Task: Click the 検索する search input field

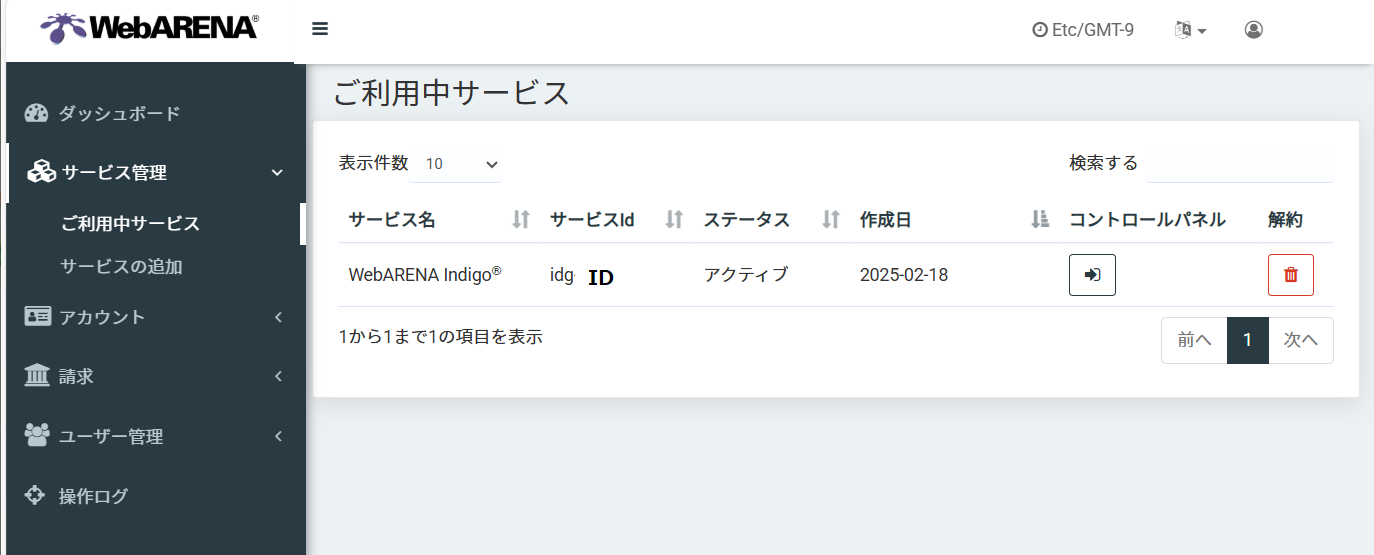Action: [x=1239, y=164]
